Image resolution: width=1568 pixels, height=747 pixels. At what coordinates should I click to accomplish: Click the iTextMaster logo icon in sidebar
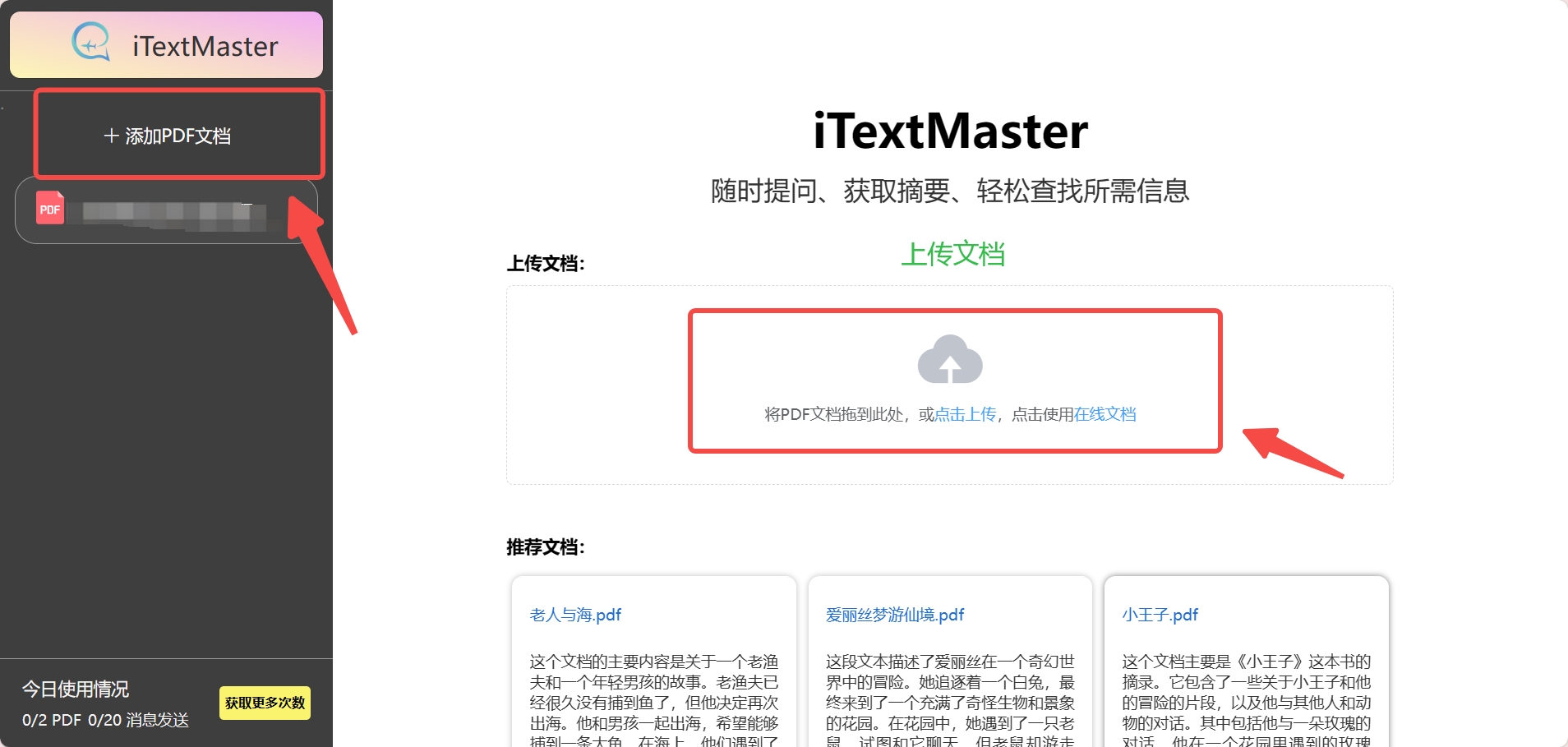pos(91,42)
